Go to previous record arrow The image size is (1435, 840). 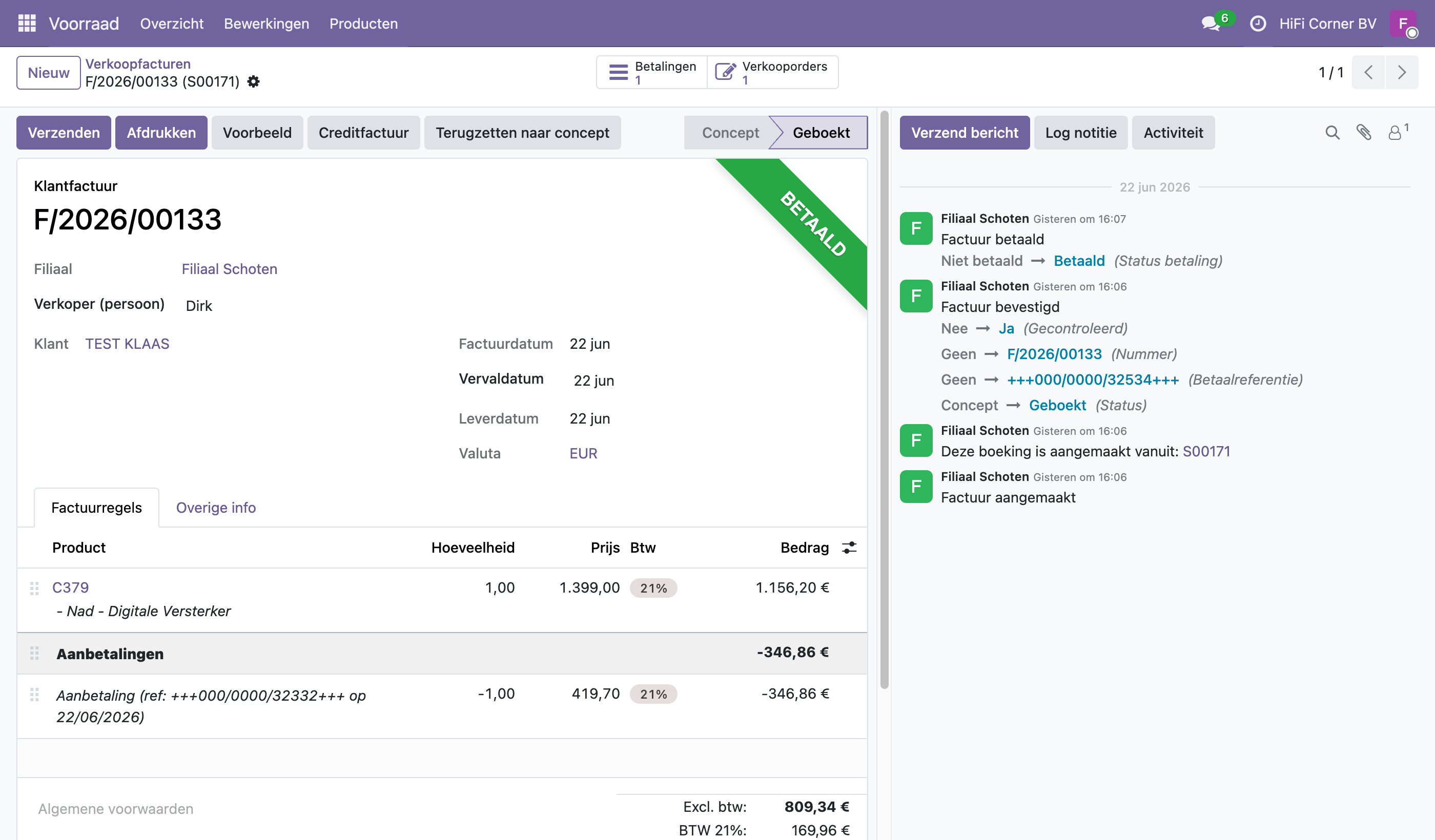point(1368,72)
